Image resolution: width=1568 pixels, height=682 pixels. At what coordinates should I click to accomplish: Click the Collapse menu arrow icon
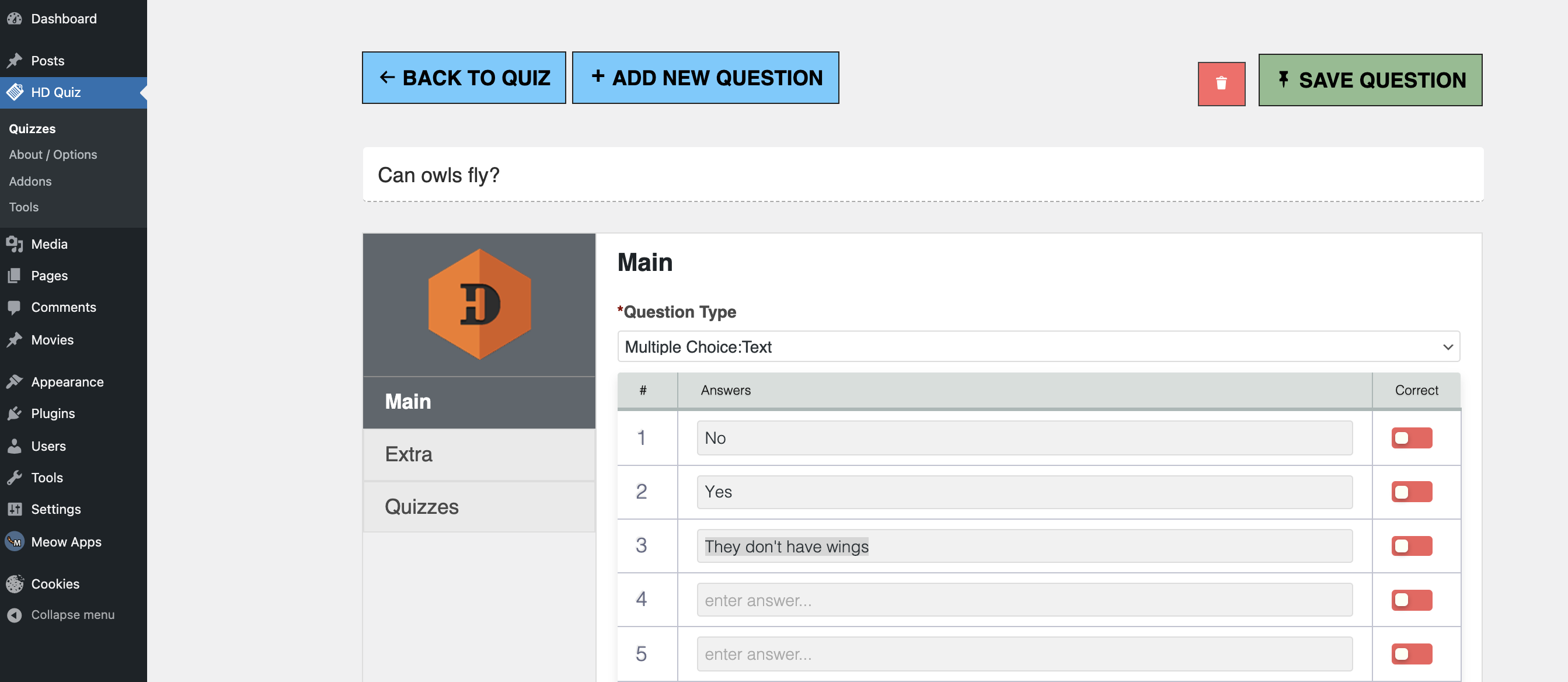pyautogui.click(x=15, y=615)
